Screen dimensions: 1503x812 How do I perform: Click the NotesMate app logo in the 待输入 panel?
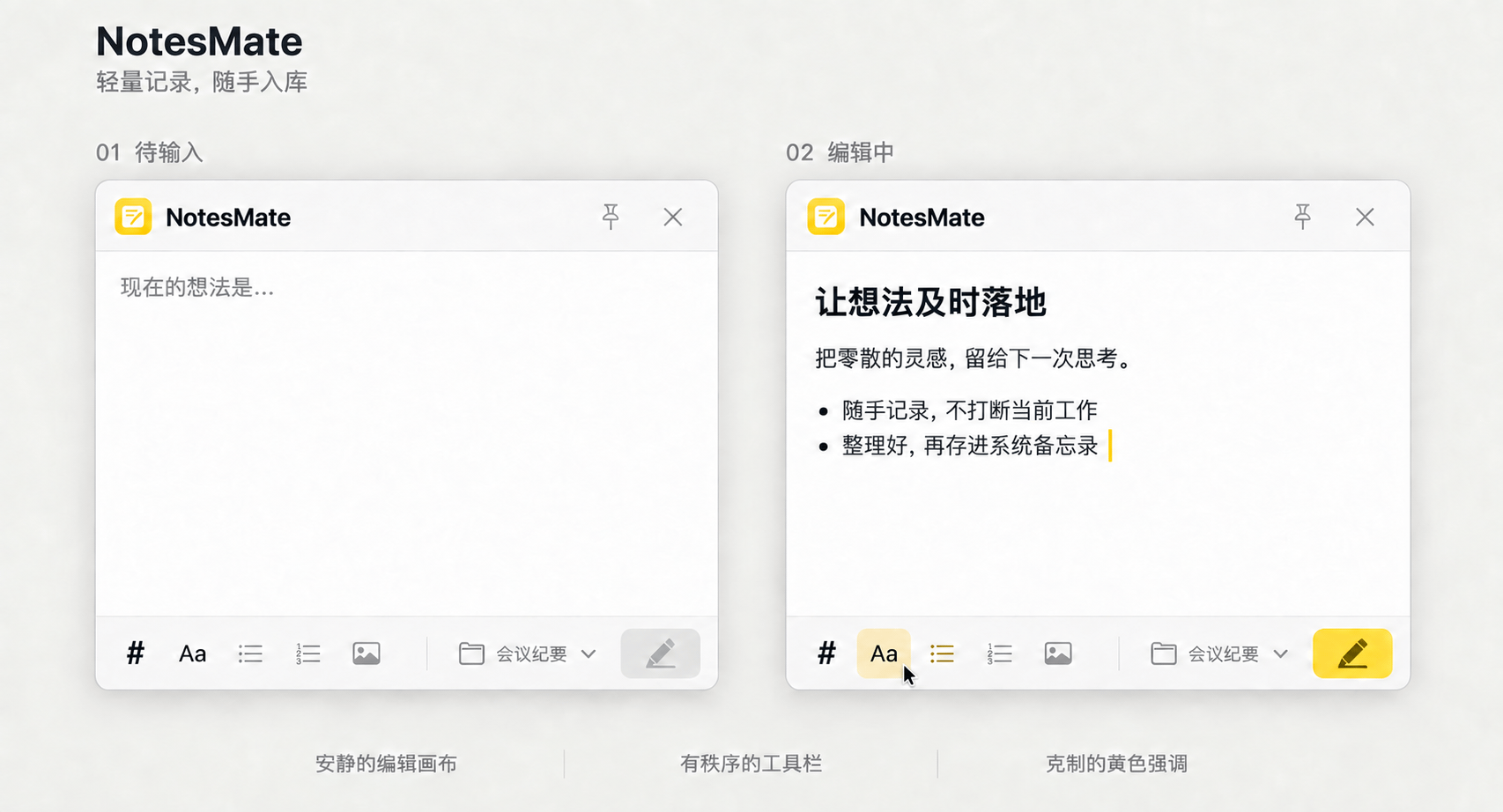click(x=133, y=217)
